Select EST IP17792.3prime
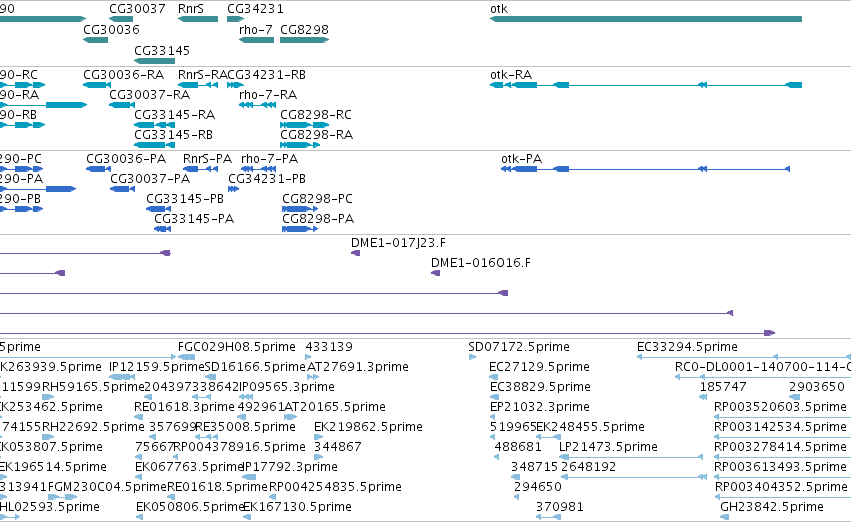The height and width of the screenshot is (522, 851). [x=290, y=467]
